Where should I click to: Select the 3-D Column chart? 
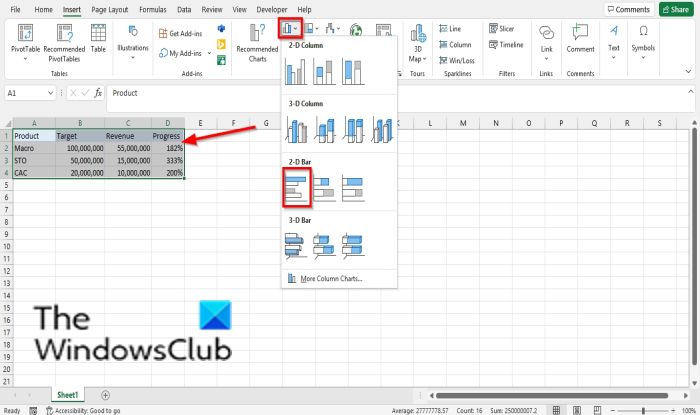[382, 129]
